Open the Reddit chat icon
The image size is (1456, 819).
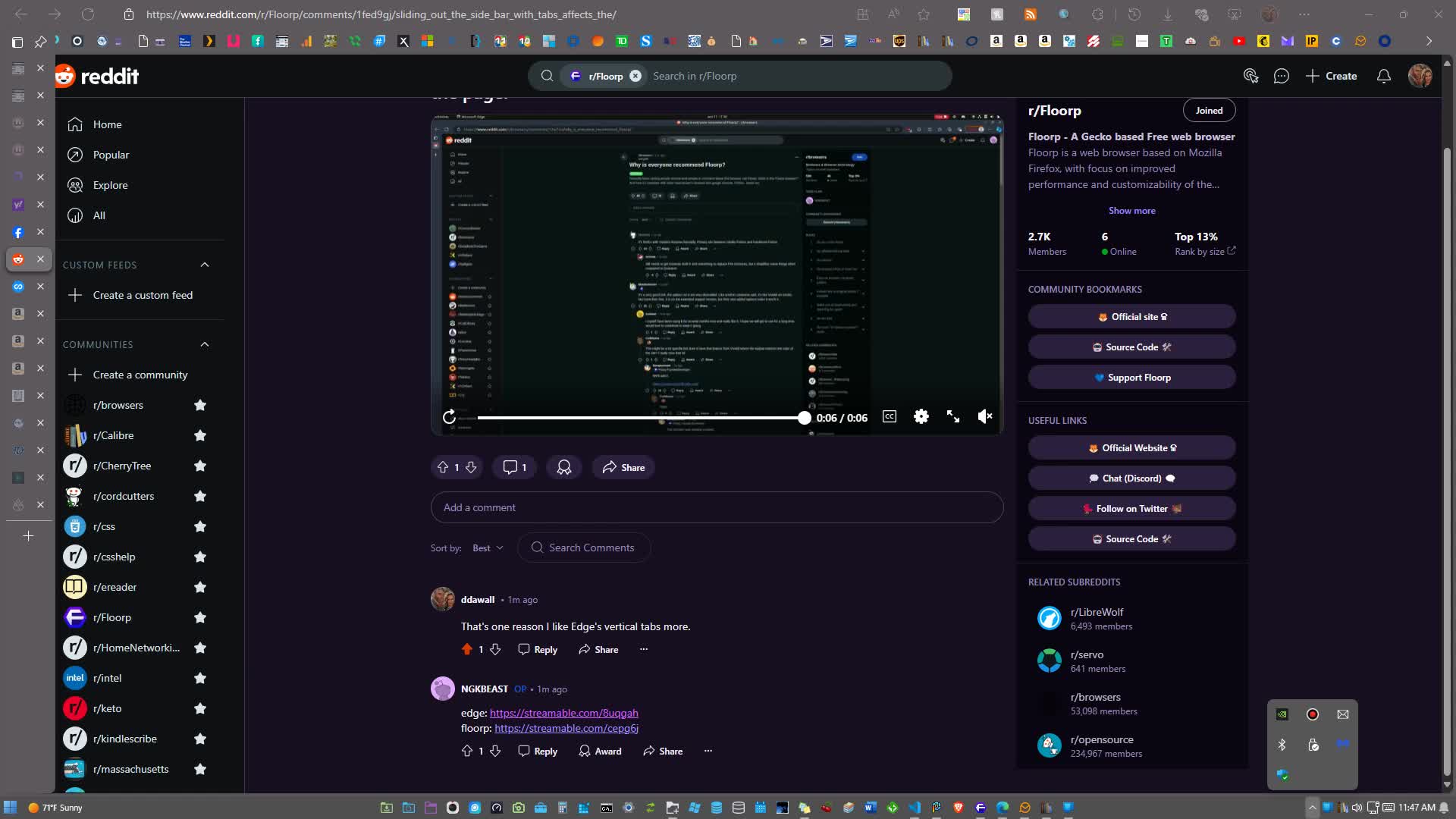coord(1282,76)
